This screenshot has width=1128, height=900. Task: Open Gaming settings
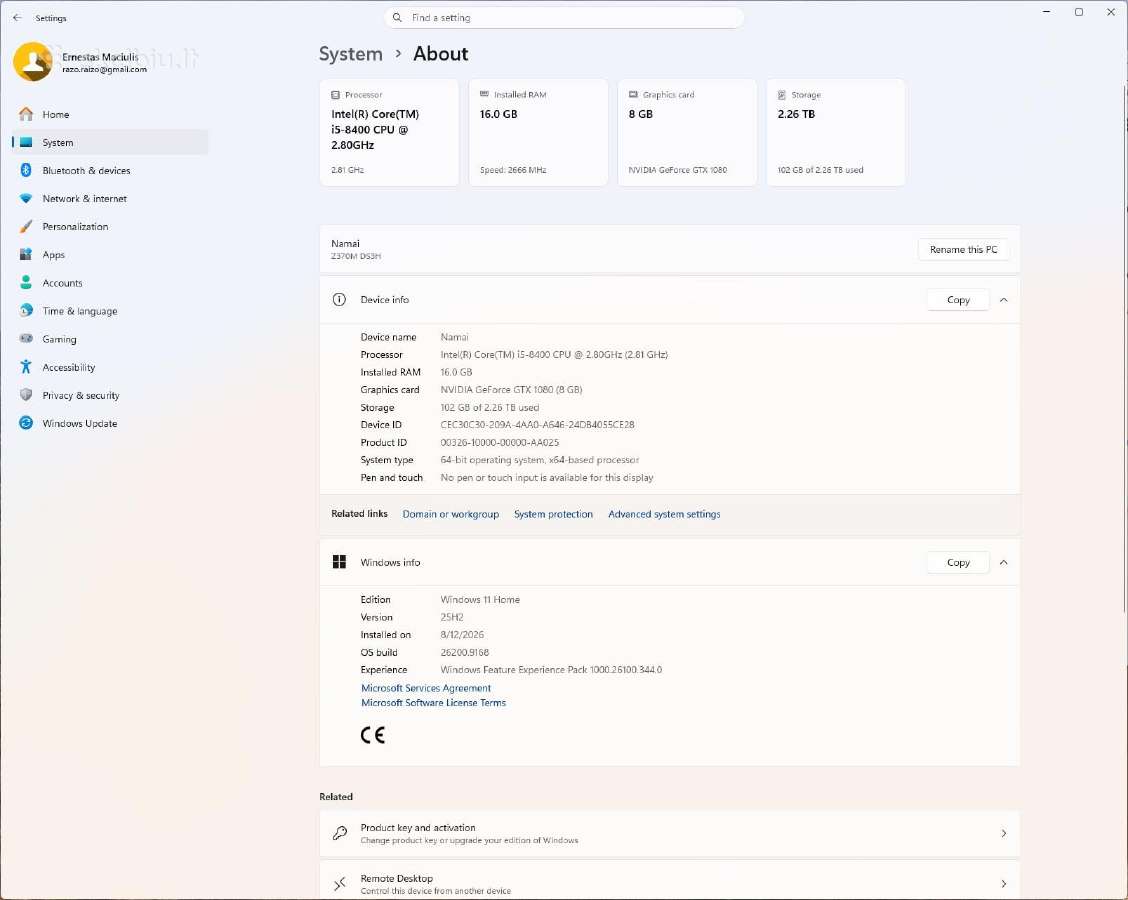[110, 338]
